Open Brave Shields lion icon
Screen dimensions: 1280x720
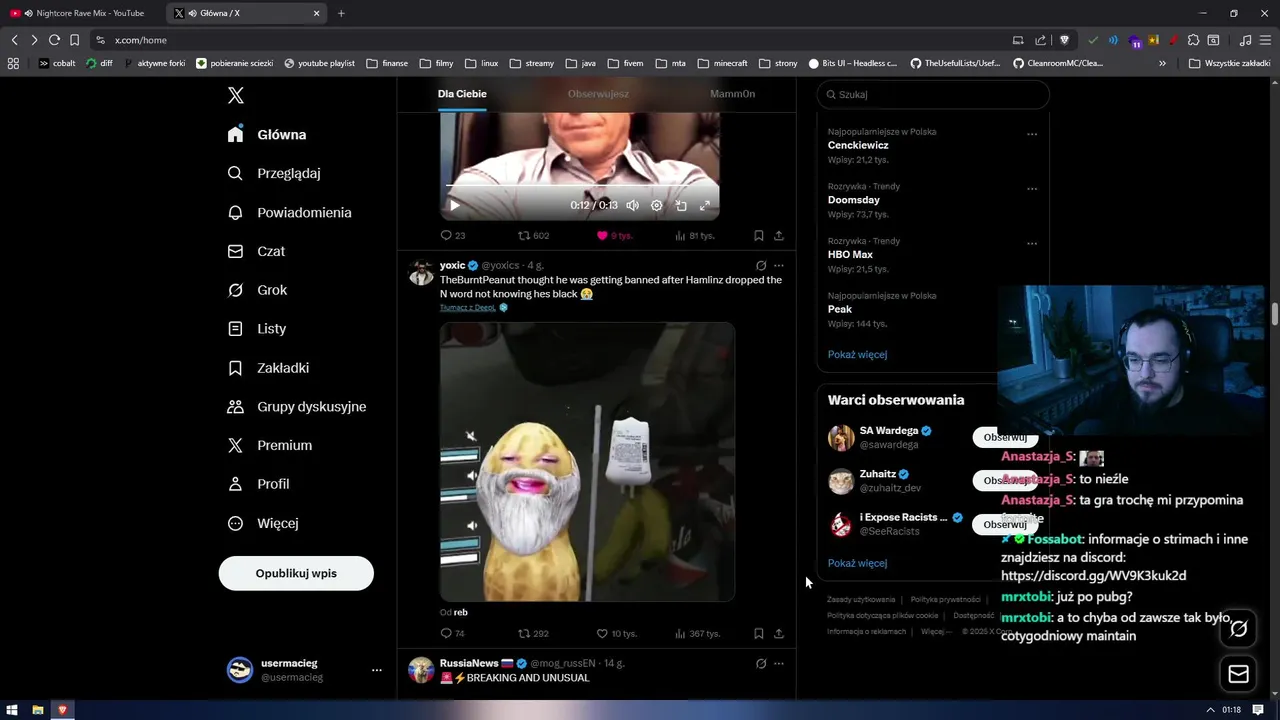coord(1064,40)
